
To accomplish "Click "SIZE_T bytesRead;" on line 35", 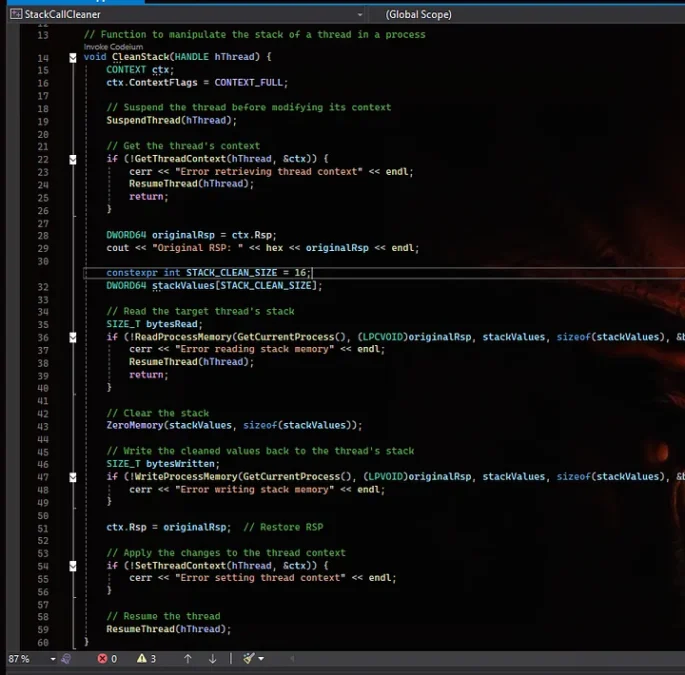I will (x=154, y=324).
